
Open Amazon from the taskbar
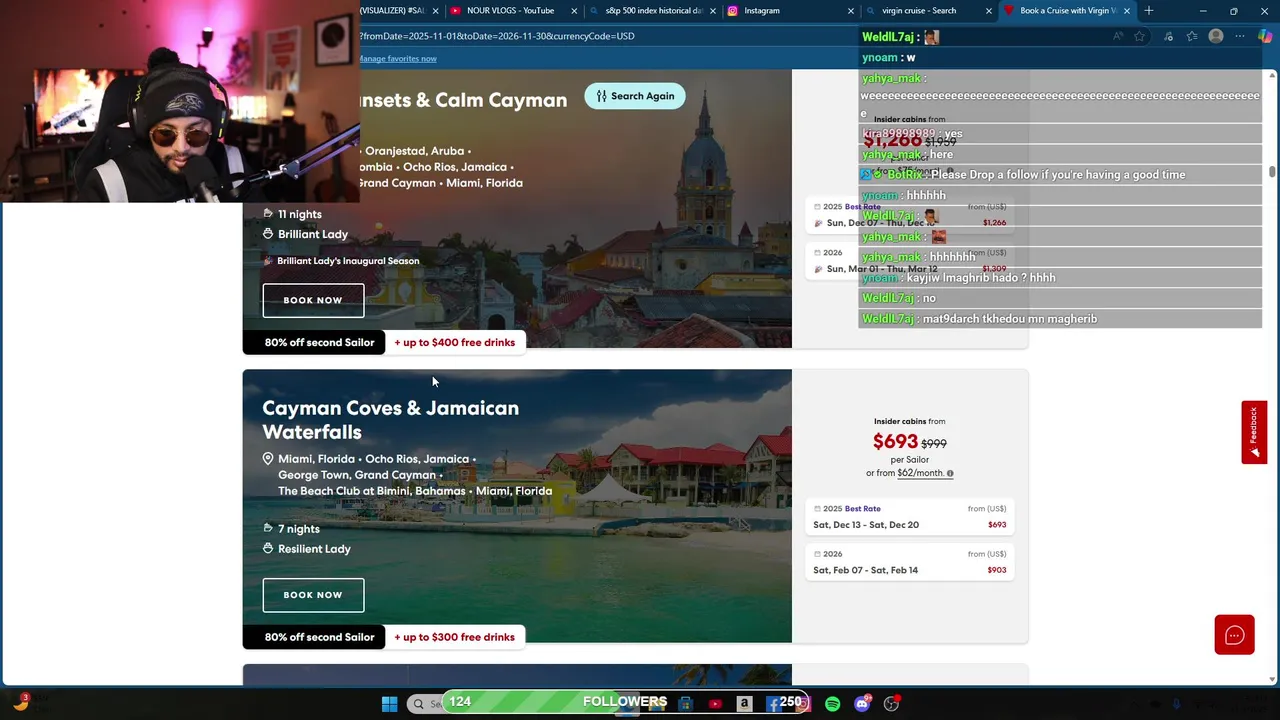(744, 704)
